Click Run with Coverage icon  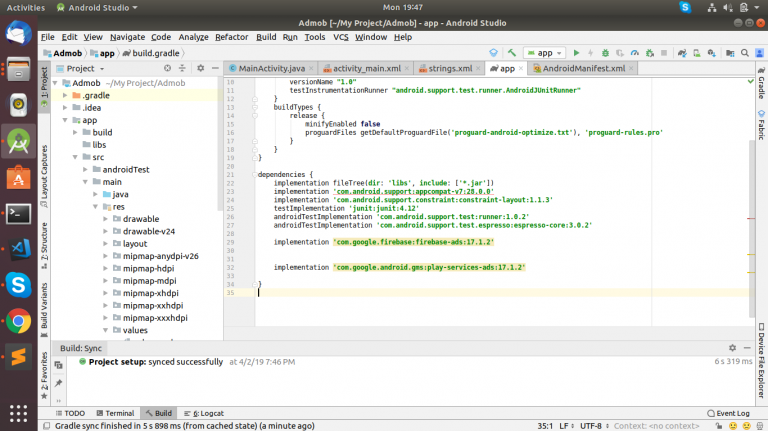coord(620,53)
